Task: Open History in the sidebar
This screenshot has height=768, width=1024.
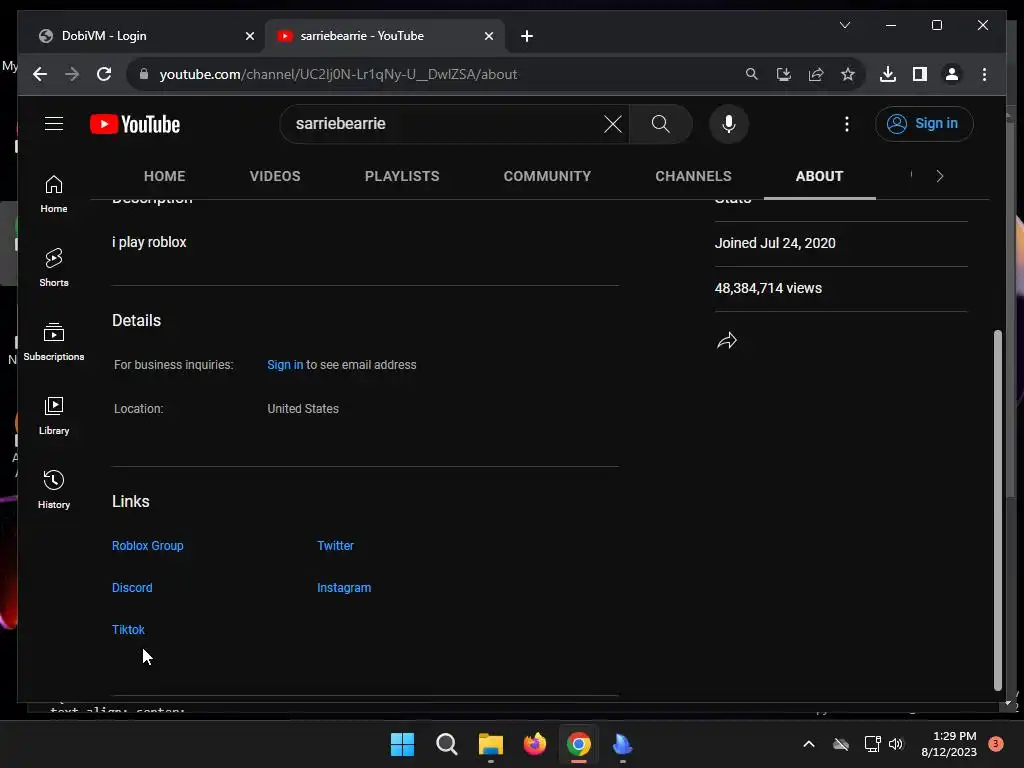Action: pyautogui.click(x=54, y=490)
